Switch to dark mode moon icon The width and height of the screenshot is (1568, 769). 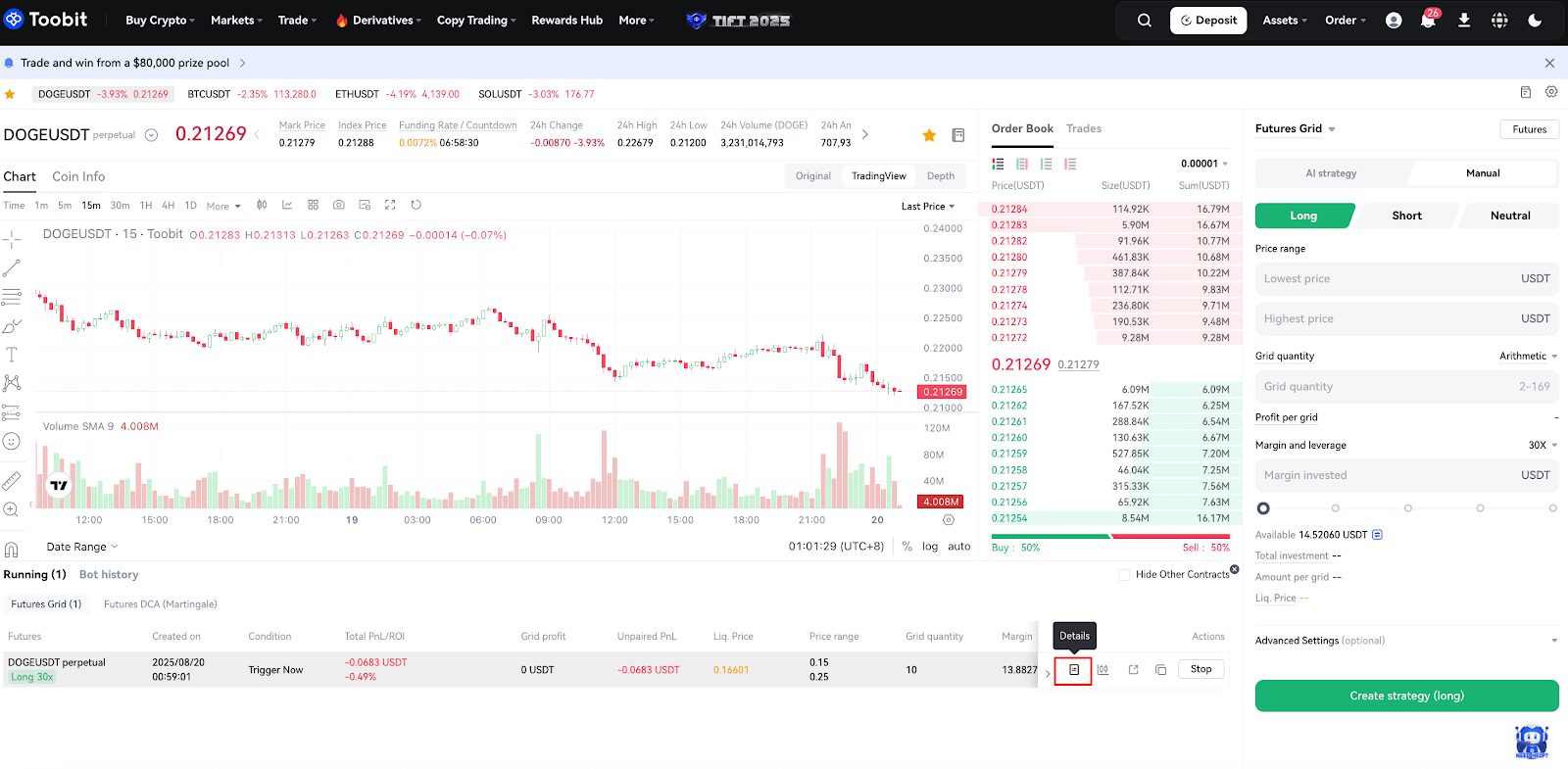click(1535, 21)
